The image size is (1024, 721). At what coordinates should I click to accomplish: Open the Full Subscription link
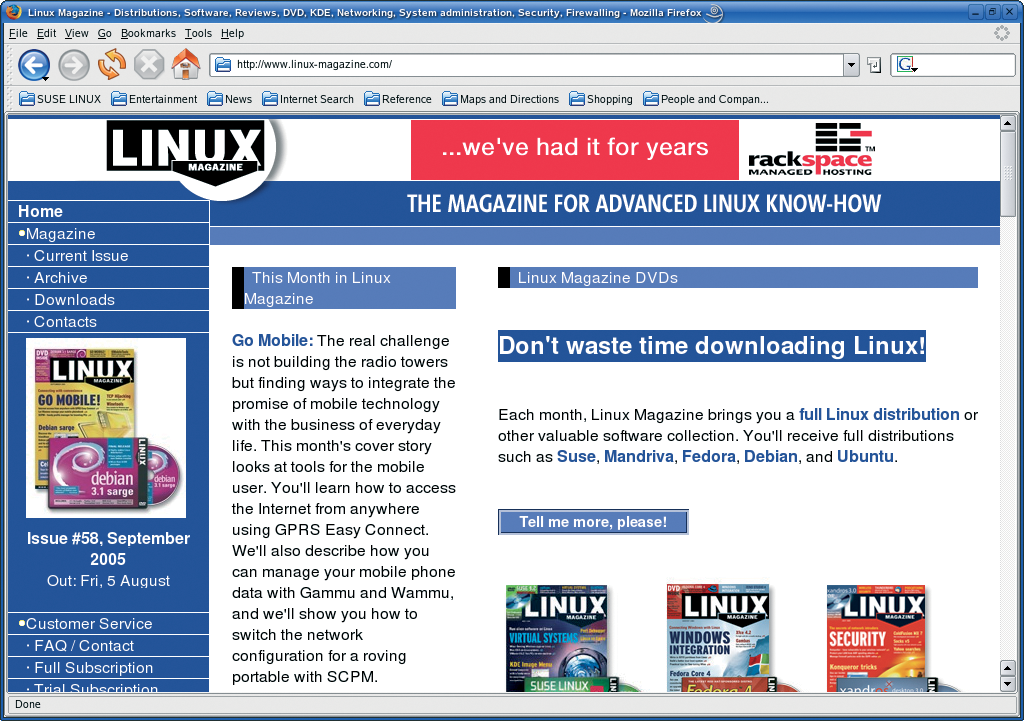coord(93,668)
